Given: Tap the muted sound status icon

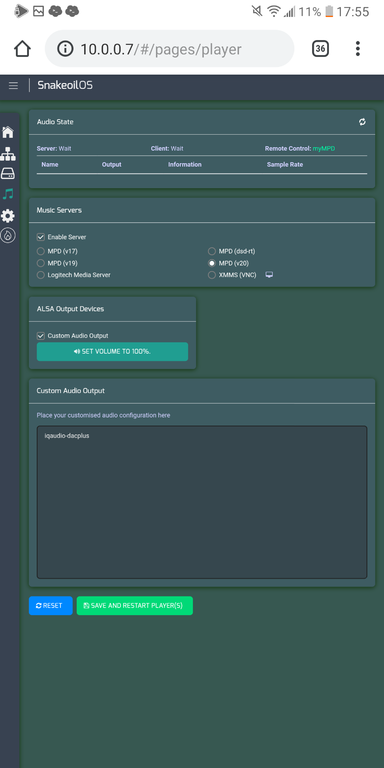Looking at the screenshot, I should pyautogui.click(x=257, y=11).
